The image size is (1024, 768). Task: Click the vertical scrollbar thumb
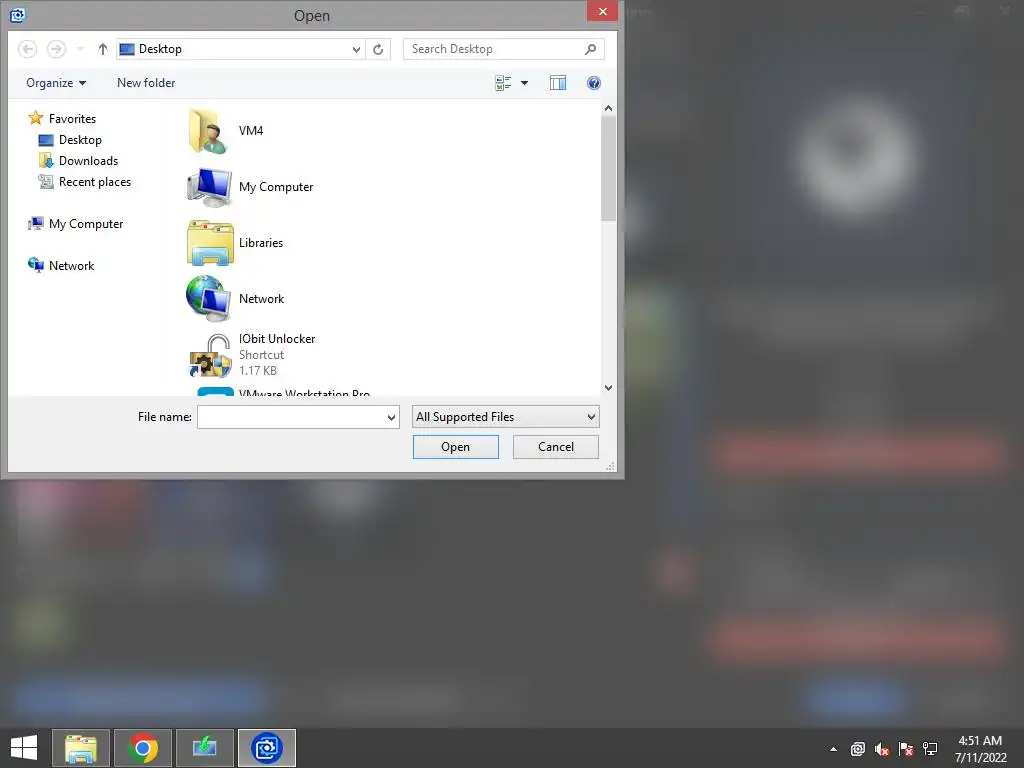point(608,168)
